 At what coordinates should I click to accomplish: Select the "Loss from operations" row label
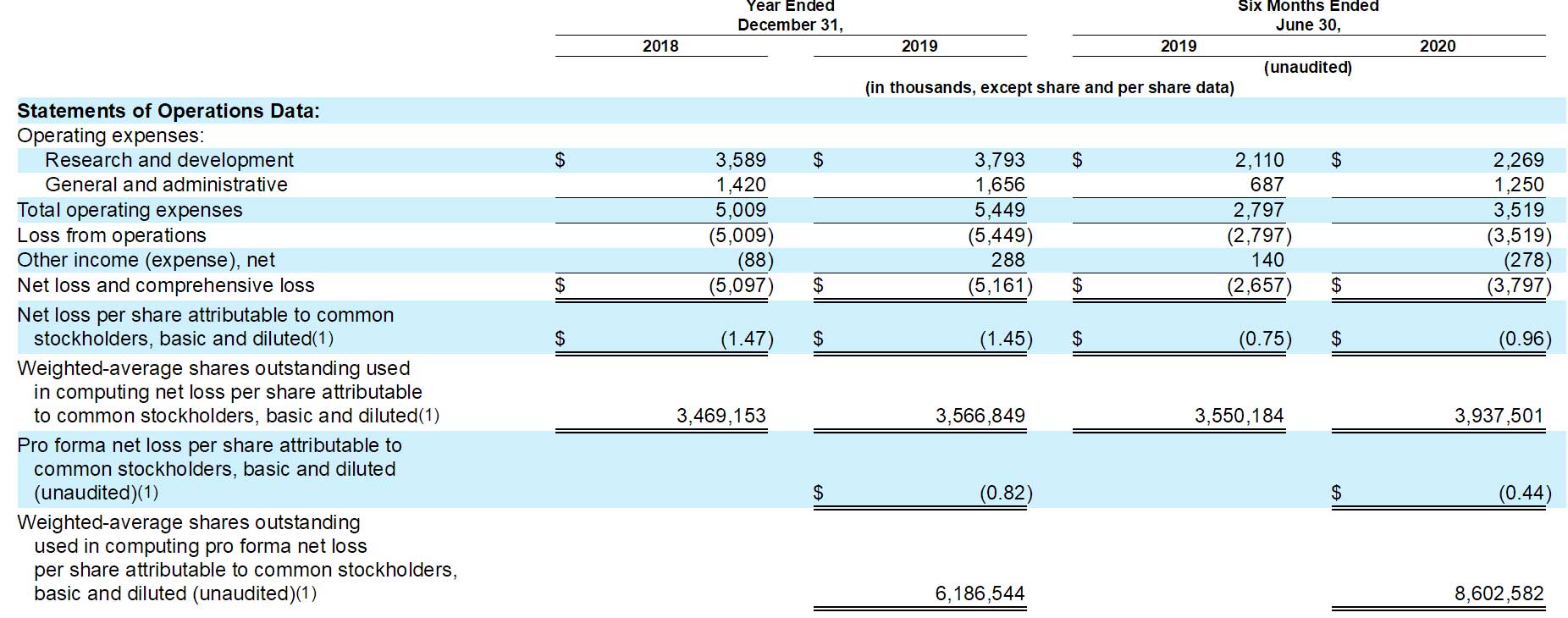click(x=112, y=235)
